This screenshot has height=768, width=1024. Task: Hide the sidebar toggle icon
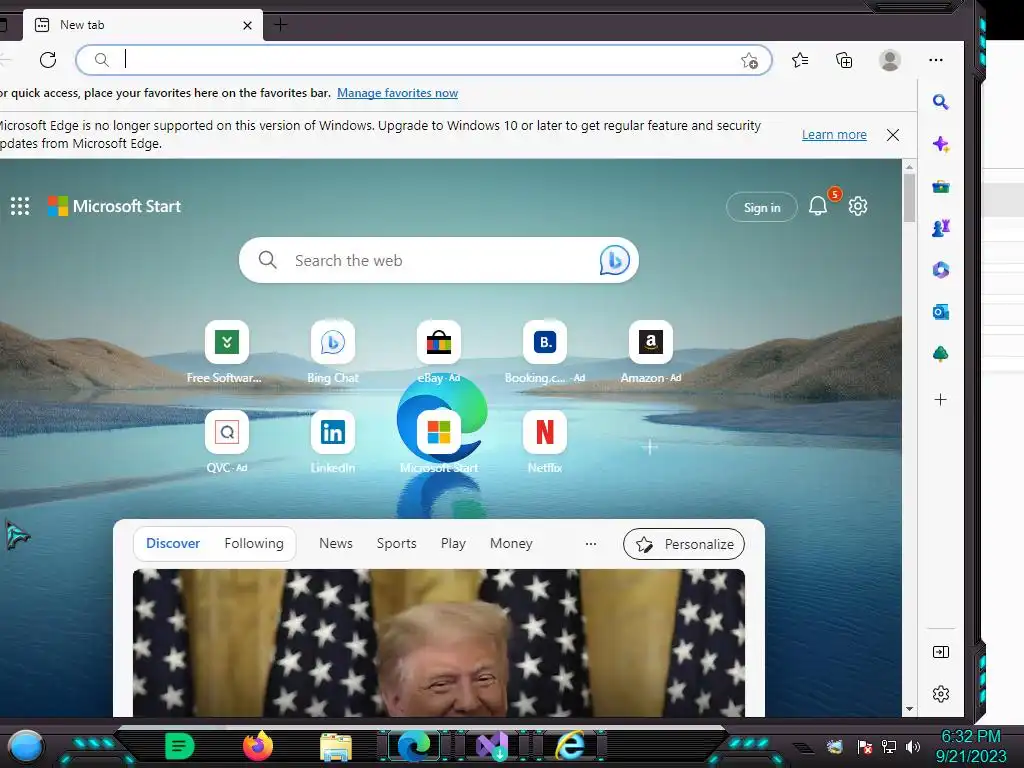[940, 652]
